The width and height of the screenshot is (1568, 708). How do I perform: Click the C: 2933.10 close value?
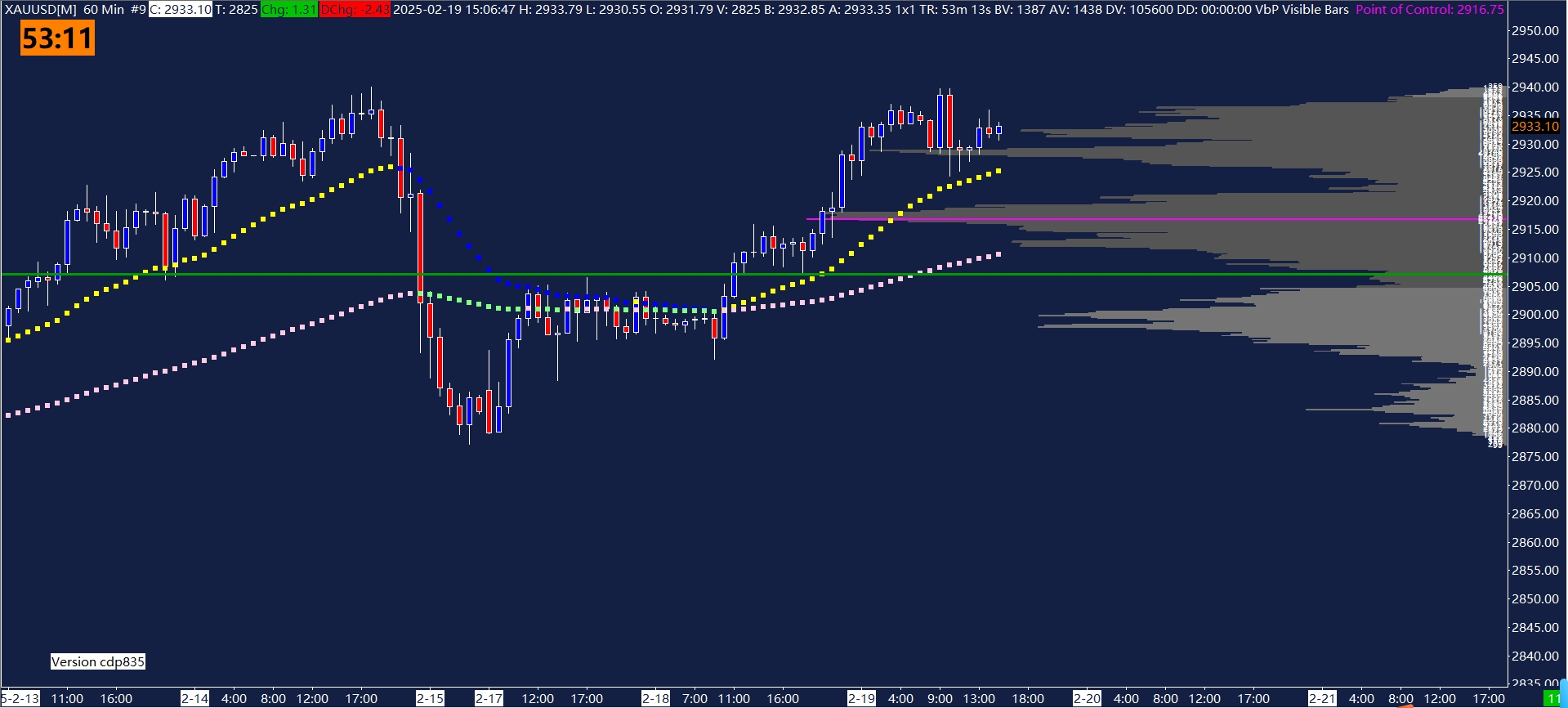[180, 10]
